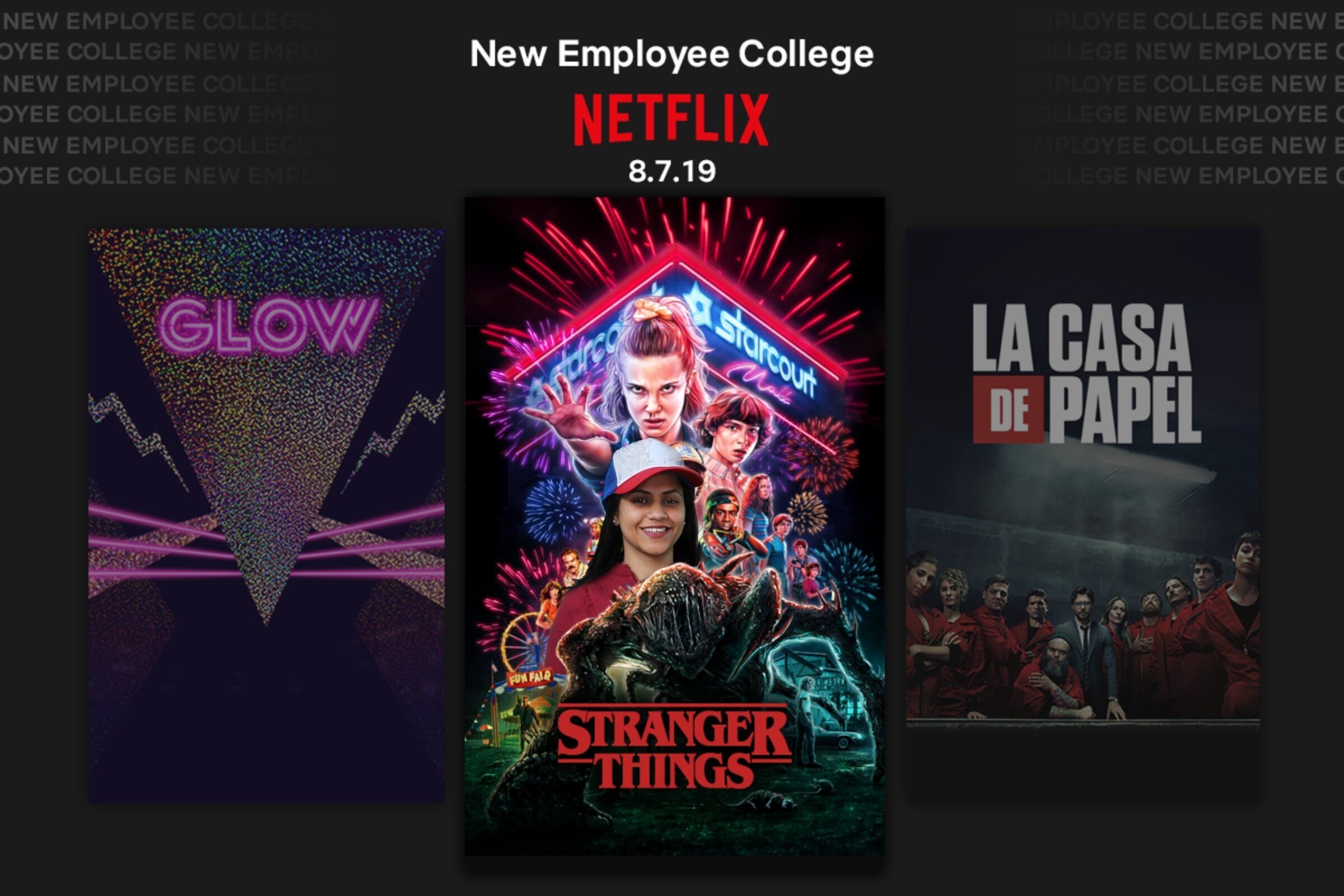This screenshot has height=896, width=1344.
Task: Click the blue firework burst beside the woman
Action: 553,511
